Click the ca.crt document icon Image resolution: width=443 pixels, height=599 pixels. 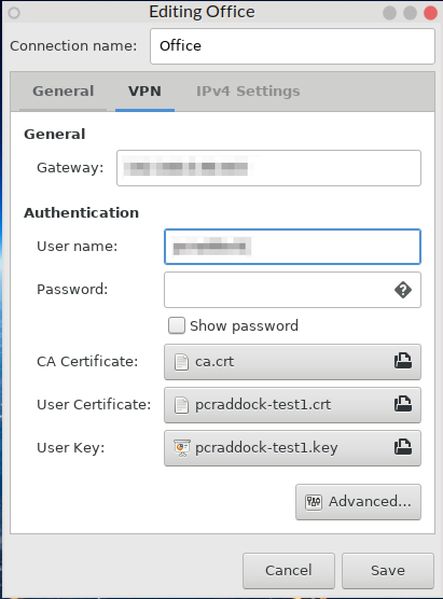coord(182,362)
